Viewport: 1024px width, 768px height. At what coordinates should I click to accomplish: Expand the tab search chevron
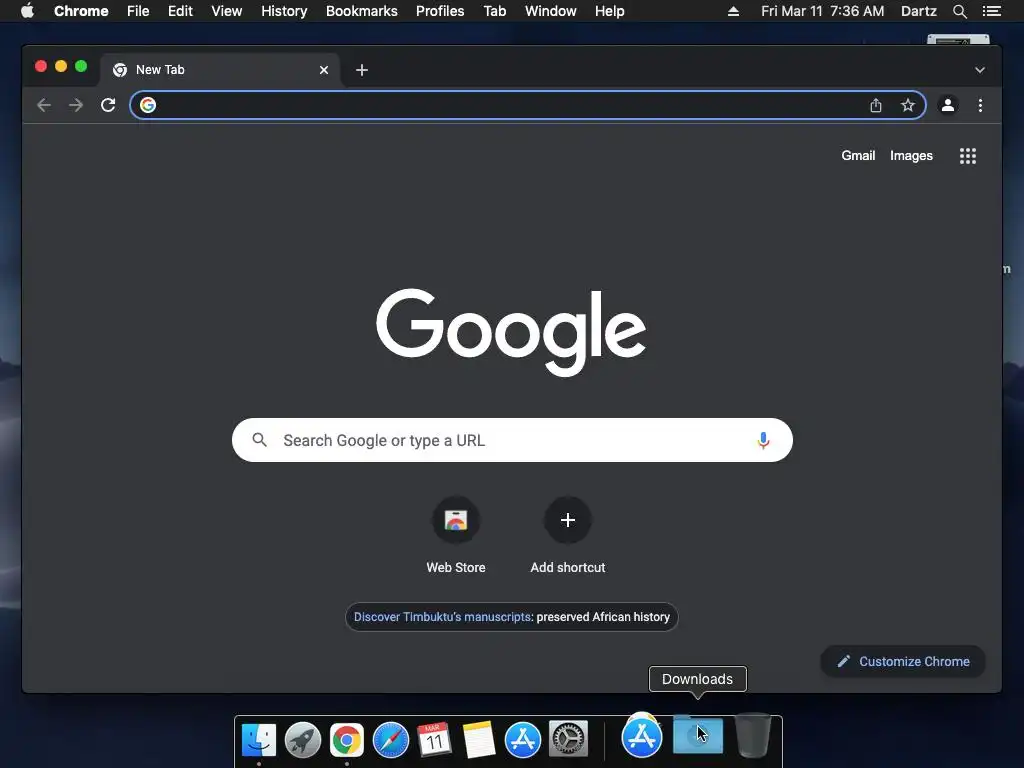click(980, 70)
